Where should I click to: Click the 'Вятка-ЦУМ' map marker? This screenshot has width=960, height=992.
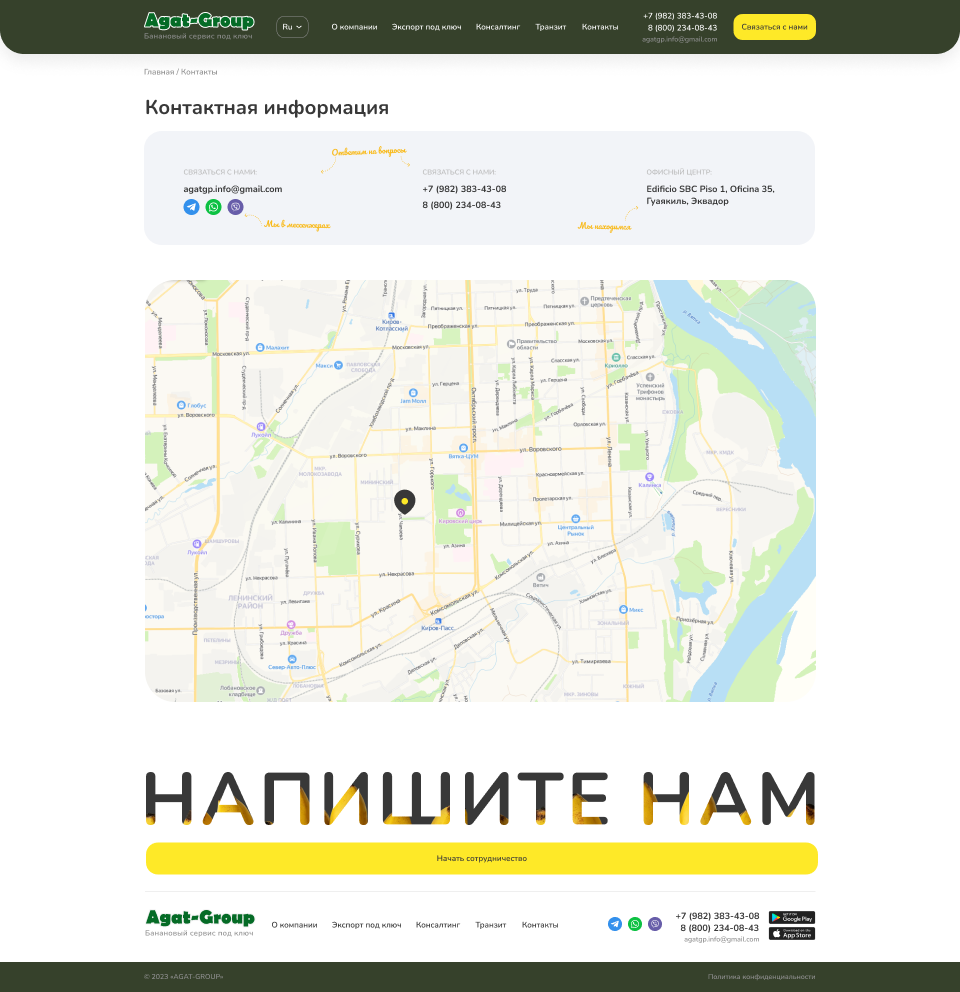[463, 448]
